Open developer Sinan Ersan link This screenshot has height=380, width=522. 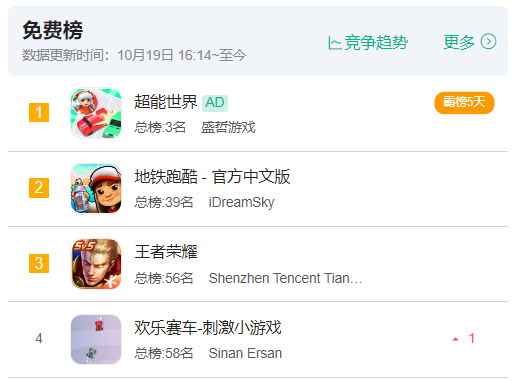coord(245,353)
